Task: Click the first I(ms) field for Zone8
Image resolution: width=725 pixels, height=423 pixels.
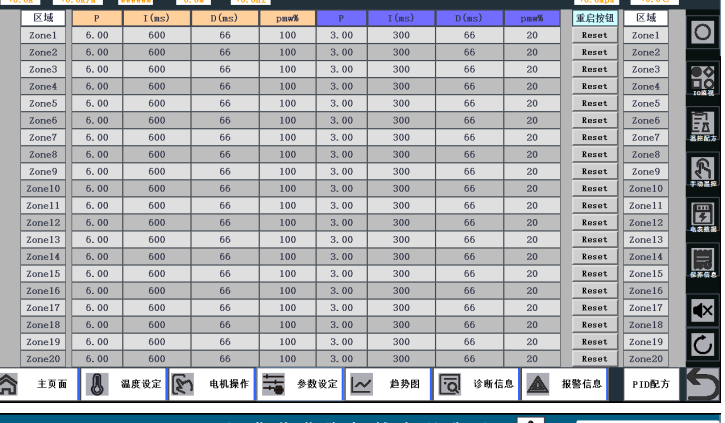Action: [x=157, y=154]
